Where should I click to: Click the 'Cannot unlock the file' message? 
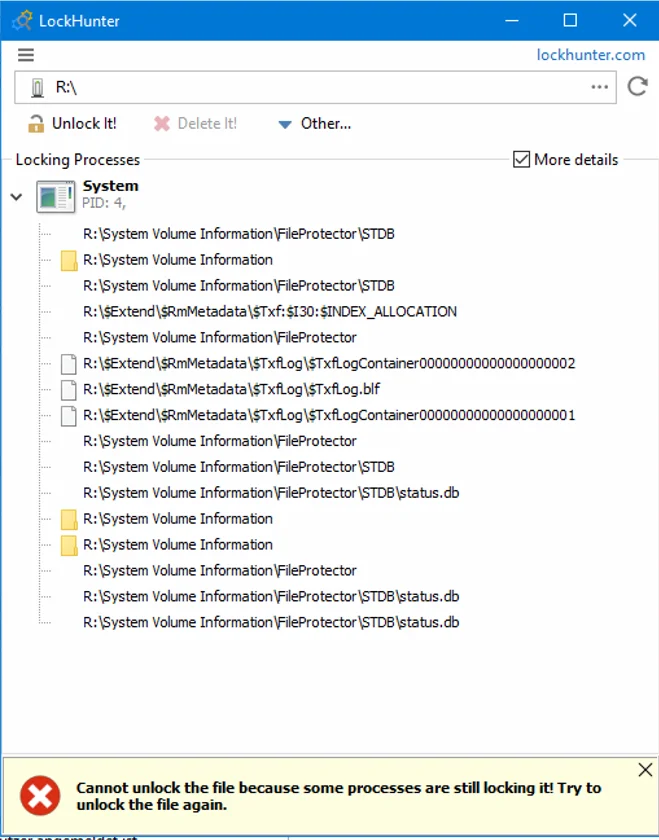click(339, 796)
